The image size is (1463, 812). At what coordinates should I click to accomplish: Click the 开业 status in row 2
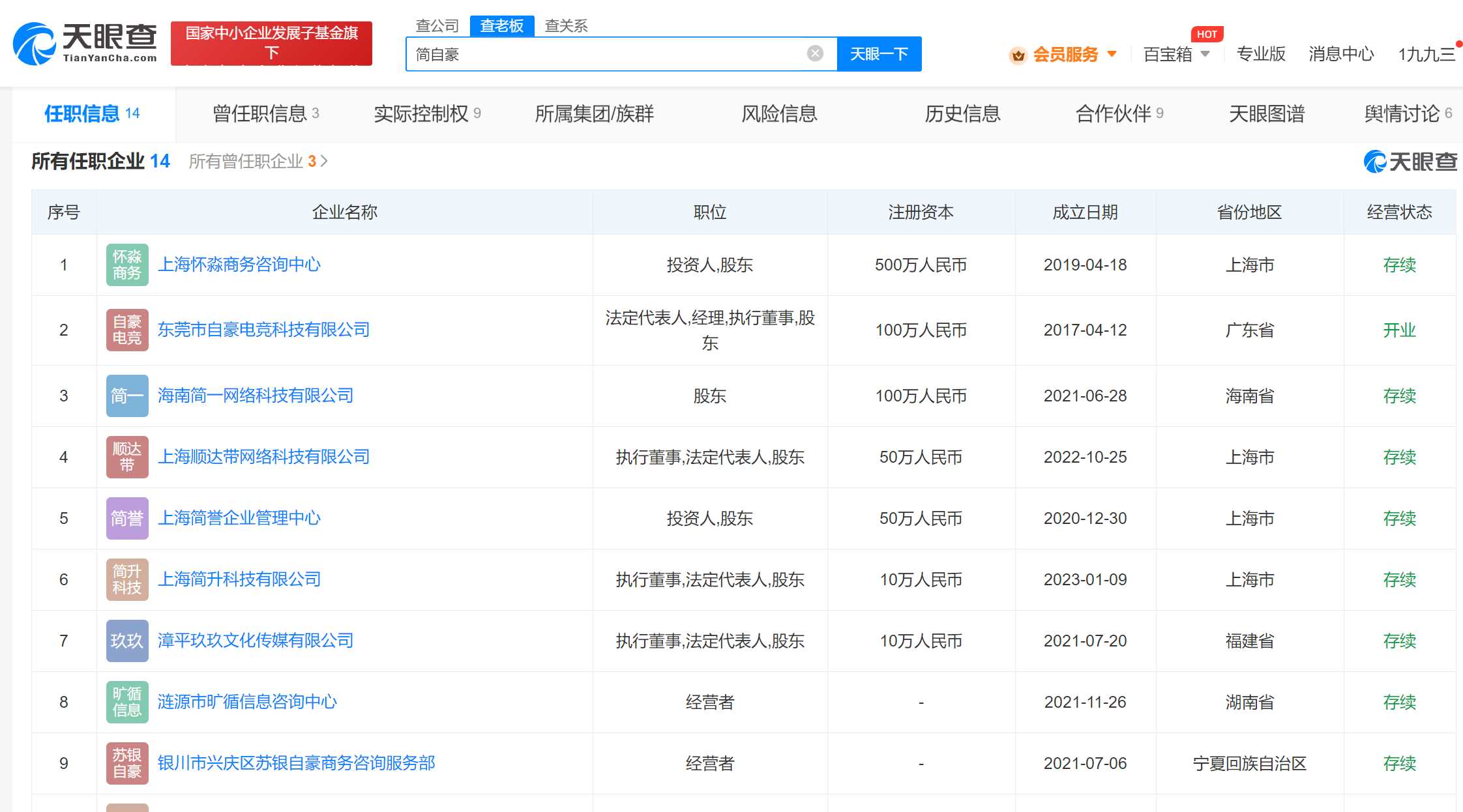click(x=1399, y=330)
